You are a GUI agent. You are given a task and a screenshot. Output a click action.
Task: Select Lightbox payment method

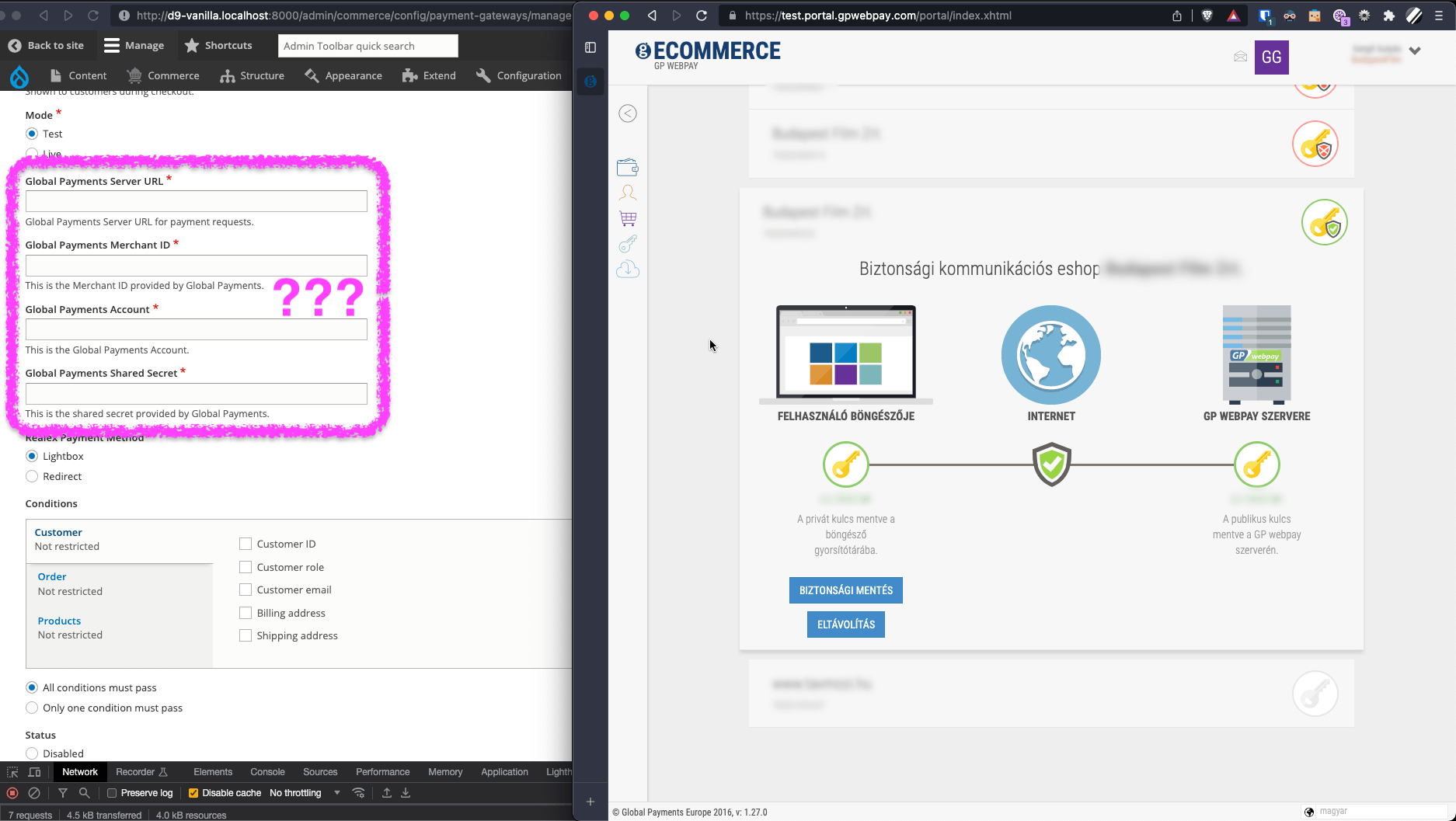(x=32, y=456)
